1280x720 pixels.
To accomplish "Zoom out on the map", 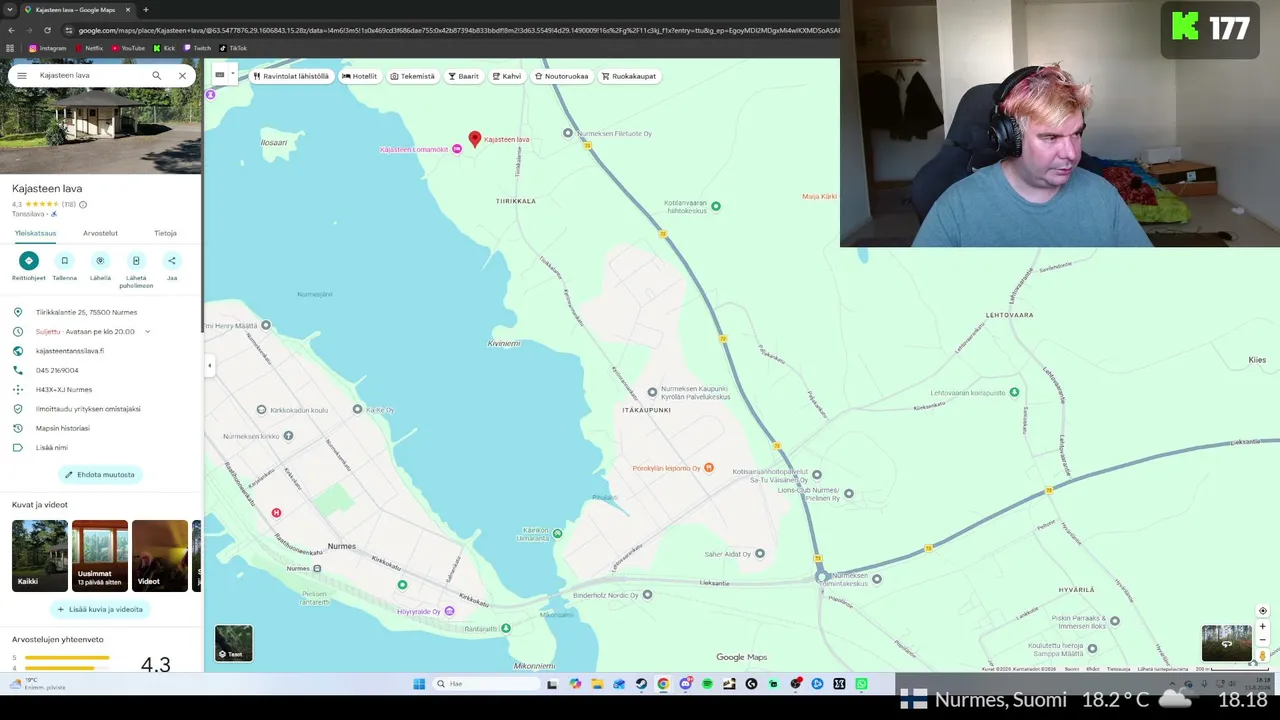I will pos(1262,640).
